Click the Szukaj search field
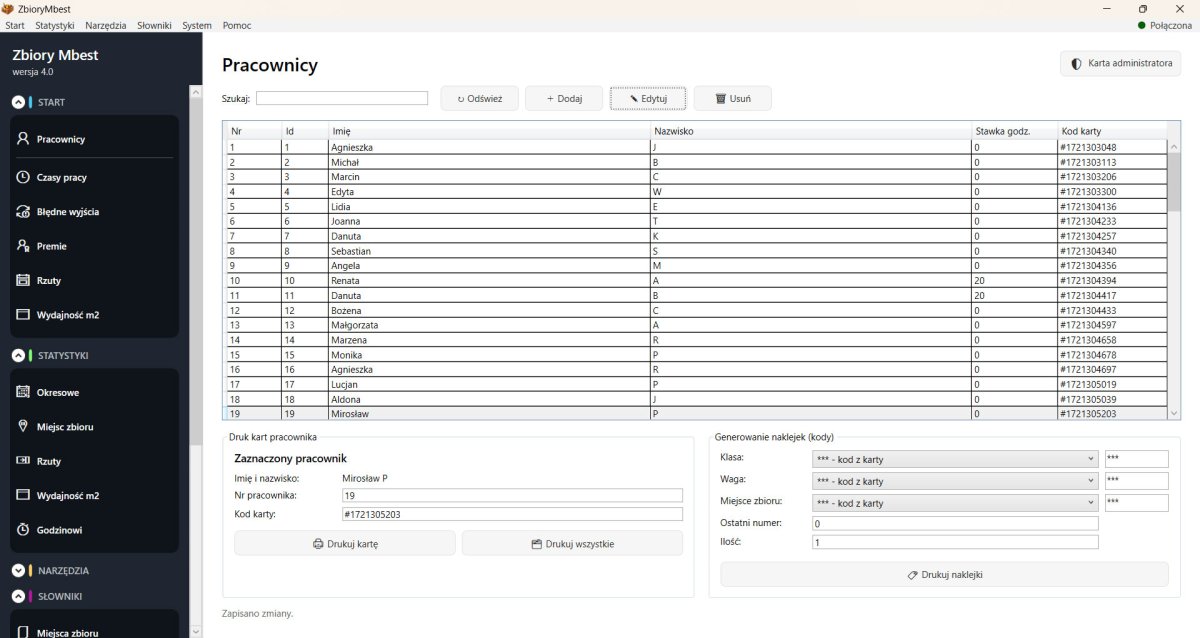This screenshot has height=638, width=1200. (342, 99)
